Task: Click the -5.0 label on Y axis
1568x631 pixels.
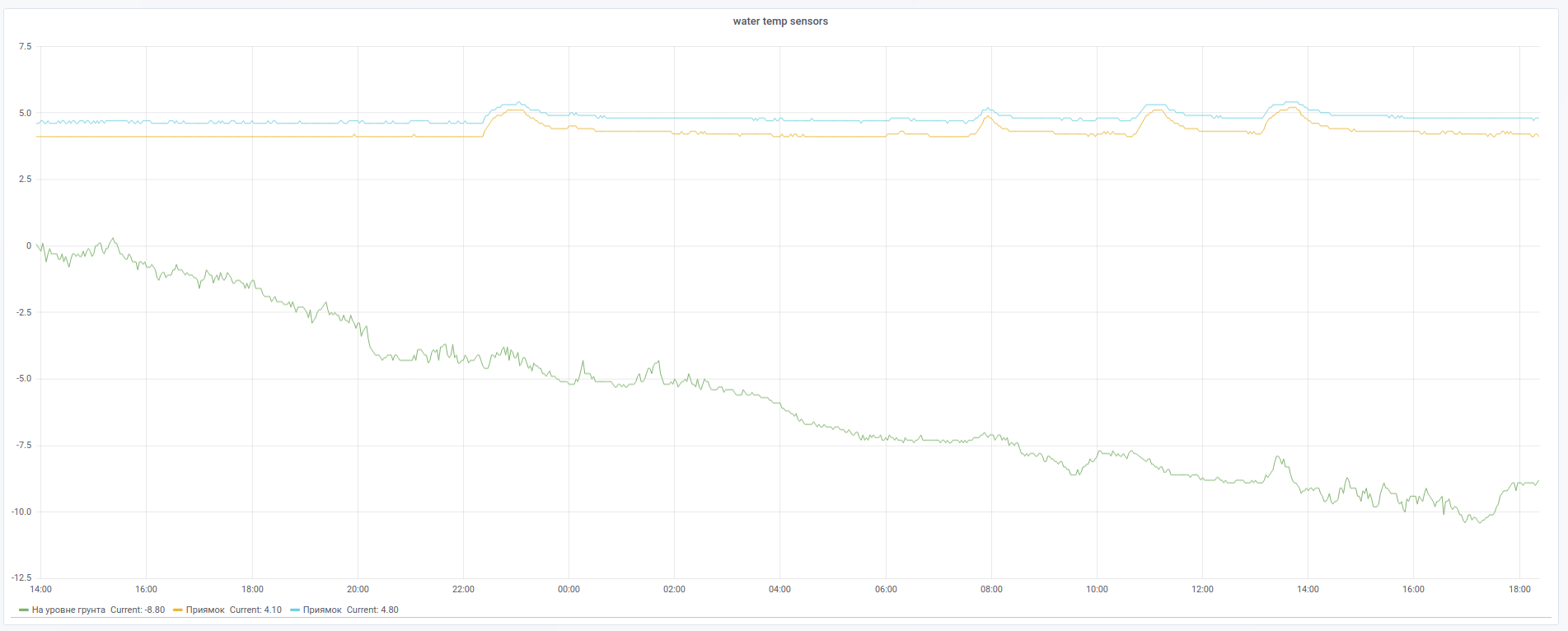Action: [23, 379]
